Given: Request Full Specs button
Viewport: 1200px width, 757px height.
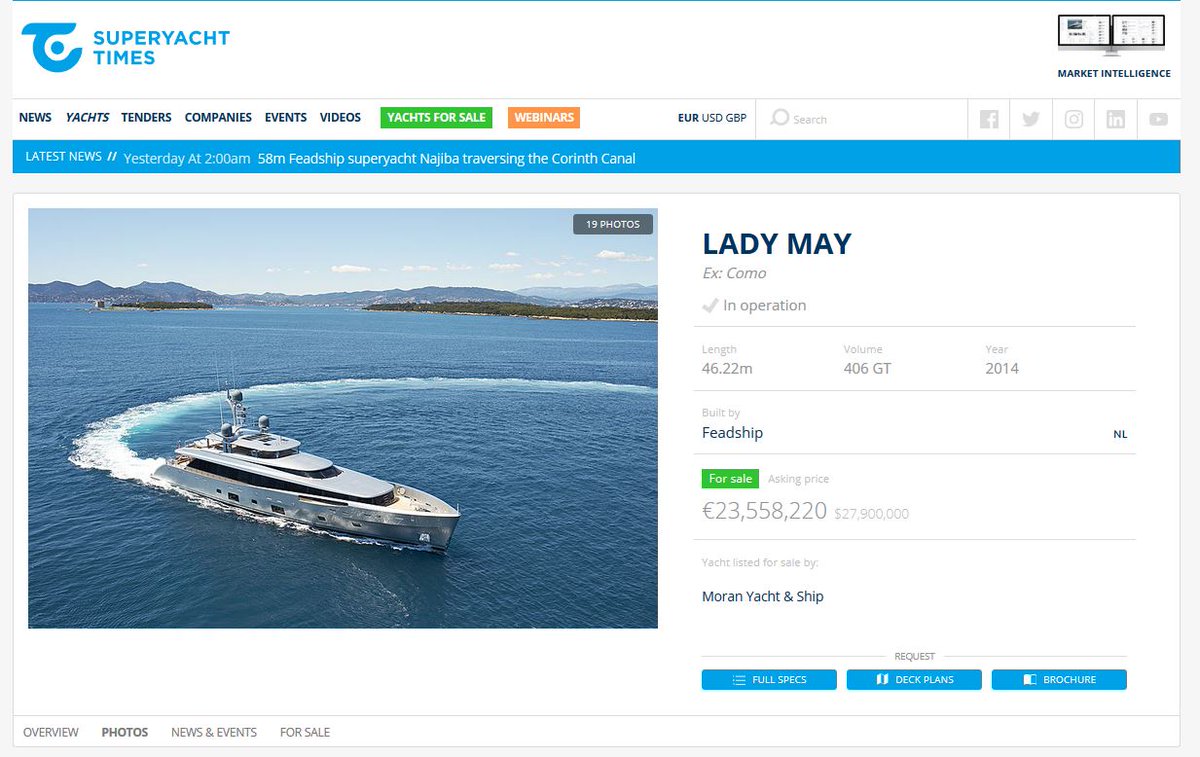Looking at the screenshot, I should coord(769,680).
